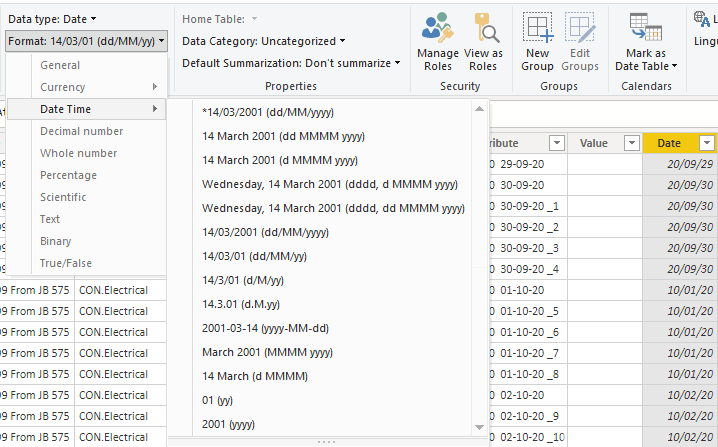Click cell 01-10-20 _5
The width and height of the screenshot is (718, 447).
(528, 311)
